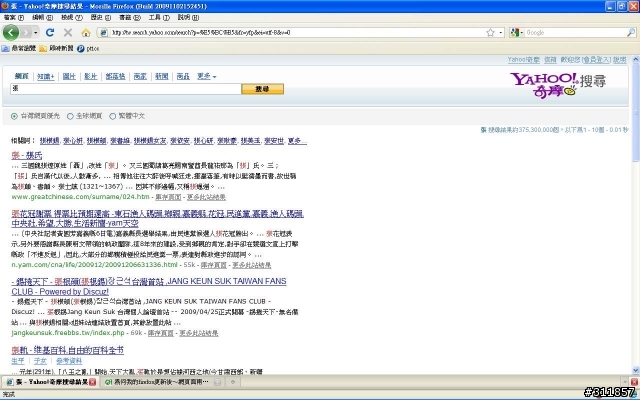Click the 會員登入 login link
The image size is (640, 400).
point(596,60)
